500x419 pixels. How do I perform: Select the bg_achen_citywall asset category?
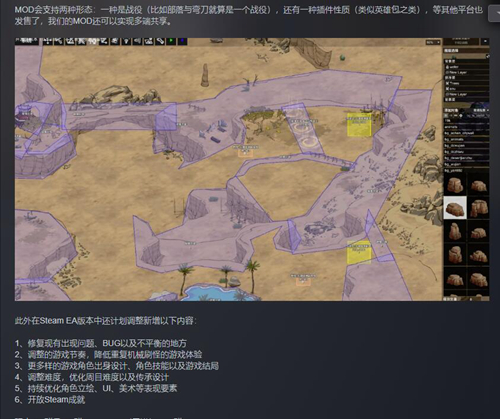(x=459, y=133)
